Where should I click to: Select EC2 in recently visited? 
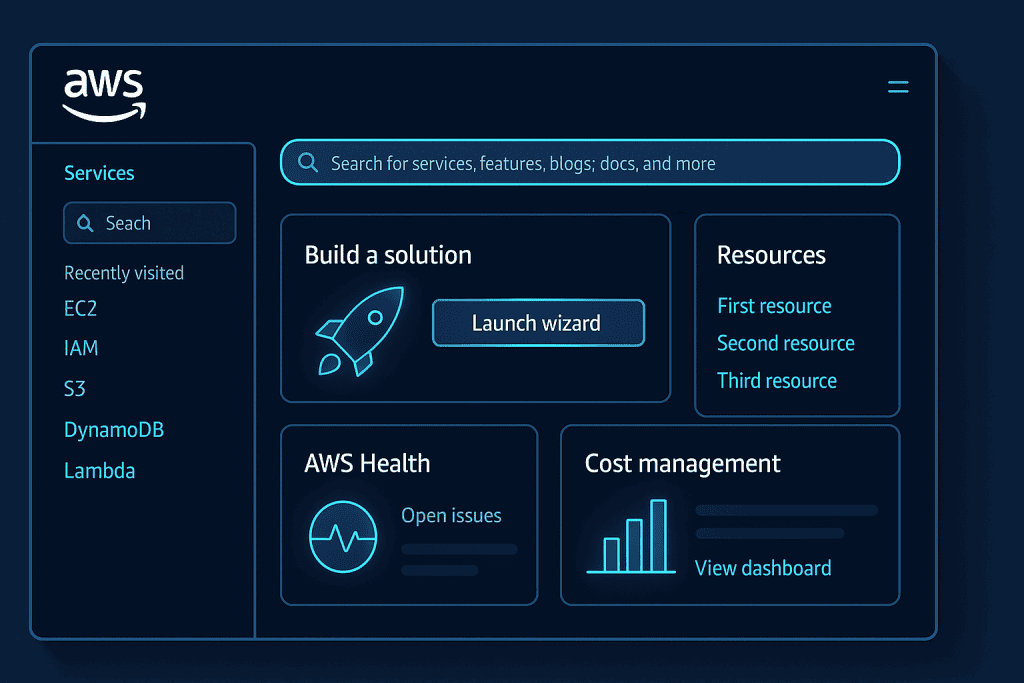[x=80, y=308]
